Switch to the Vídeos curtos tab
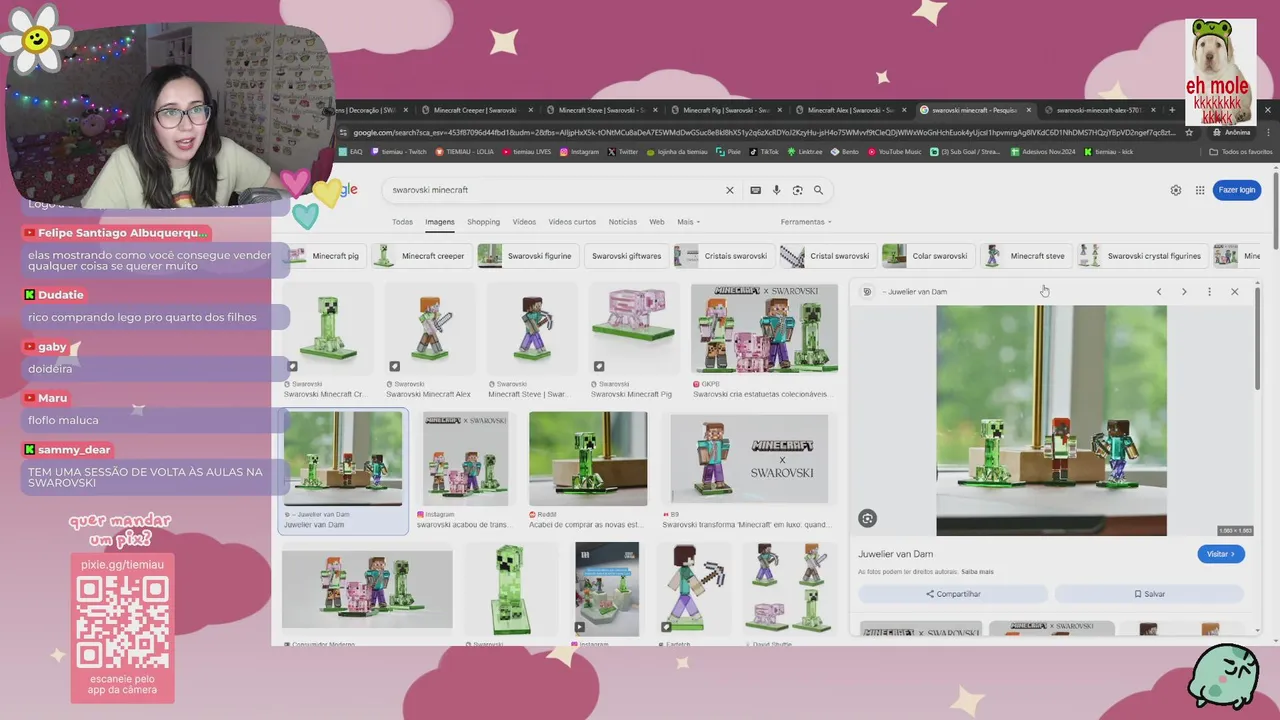Screen dimensions: 1280x720 572,222
